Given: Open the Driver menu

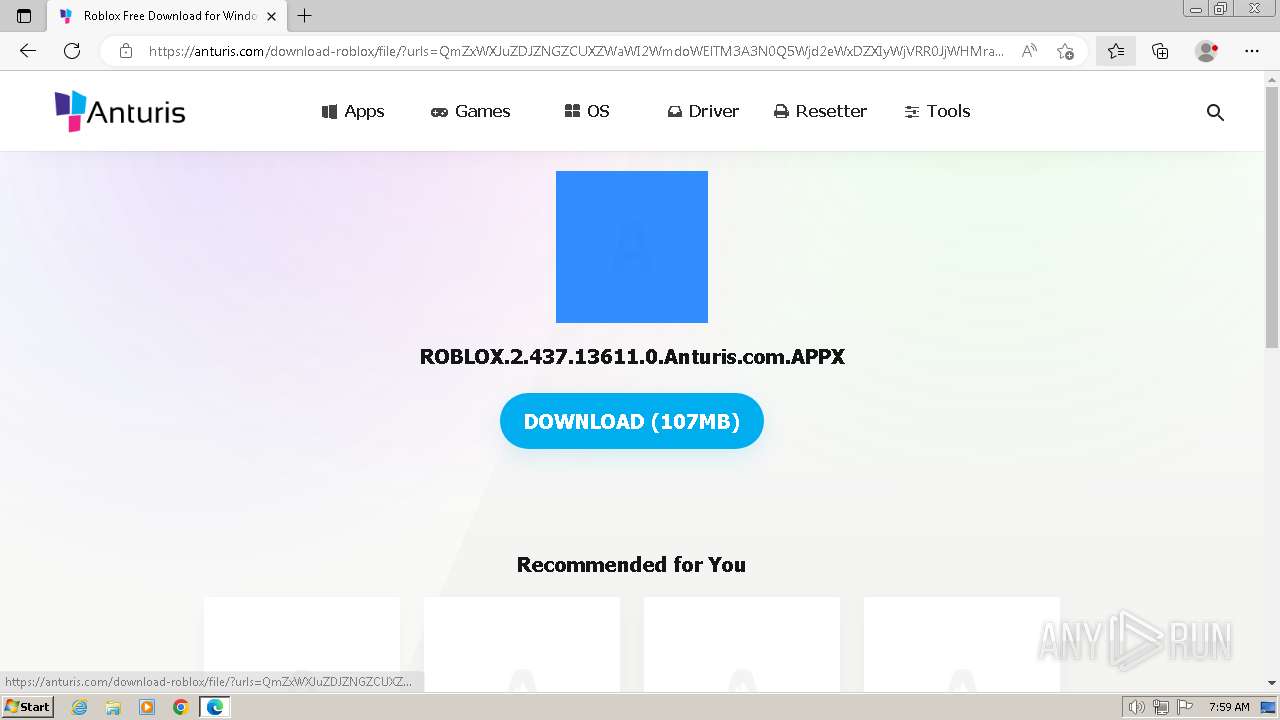Looking at the screenshot, I should click(x=704, y=111).
